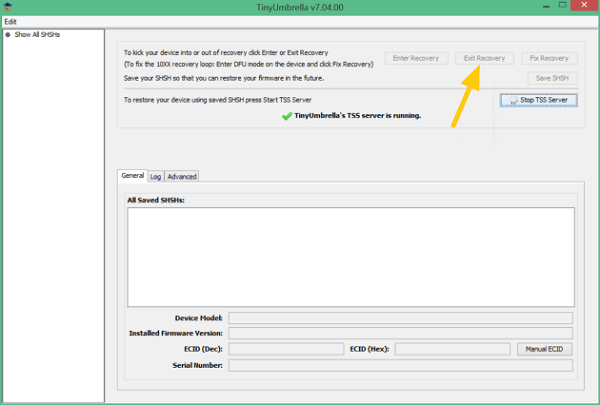The width and height of the screenshot is (600, 405).
Task: Click the 'Device Model:' label
Action: 199,318
